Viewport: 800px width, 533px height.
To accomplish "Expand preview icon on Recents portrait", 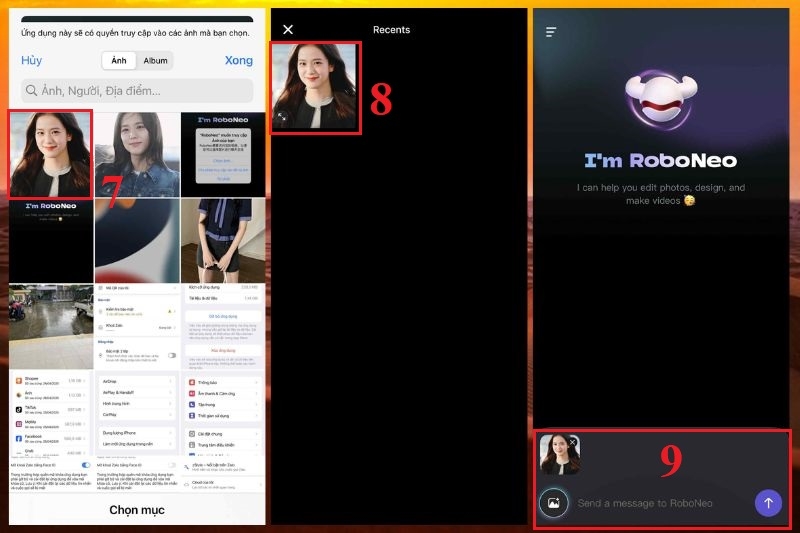I will point(282,117).
